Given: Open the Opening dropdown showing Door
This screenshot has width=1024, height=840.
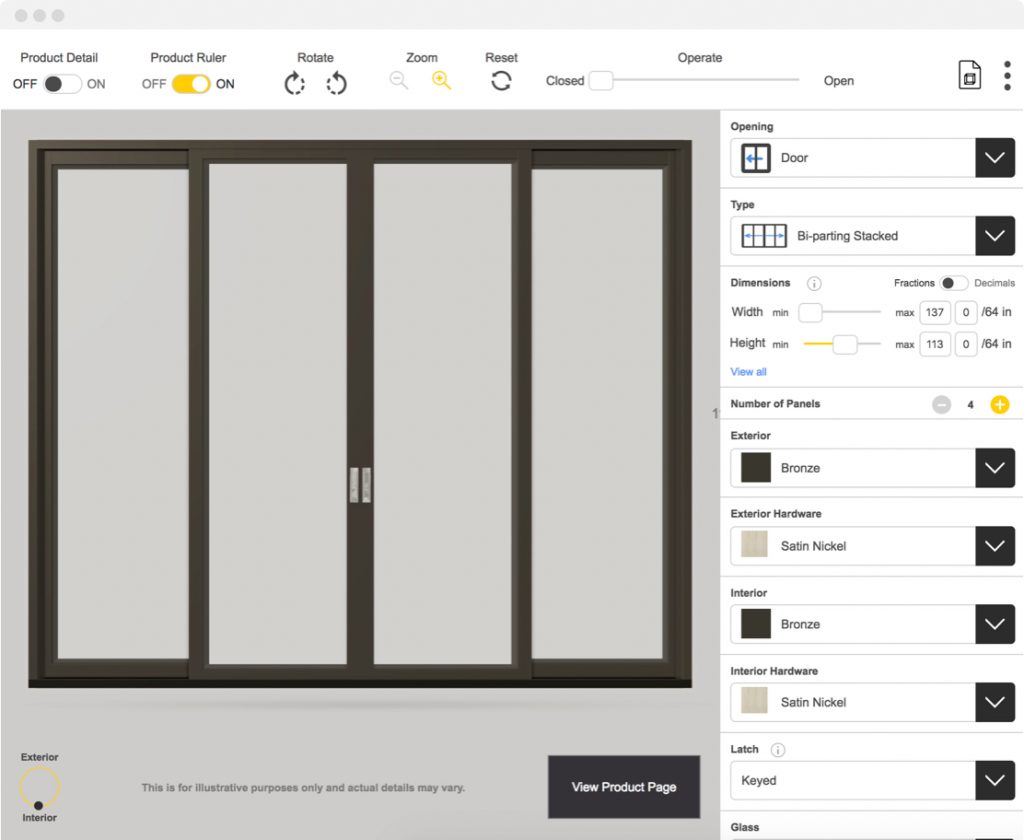Looking at the screenshot, I should 994,157.
